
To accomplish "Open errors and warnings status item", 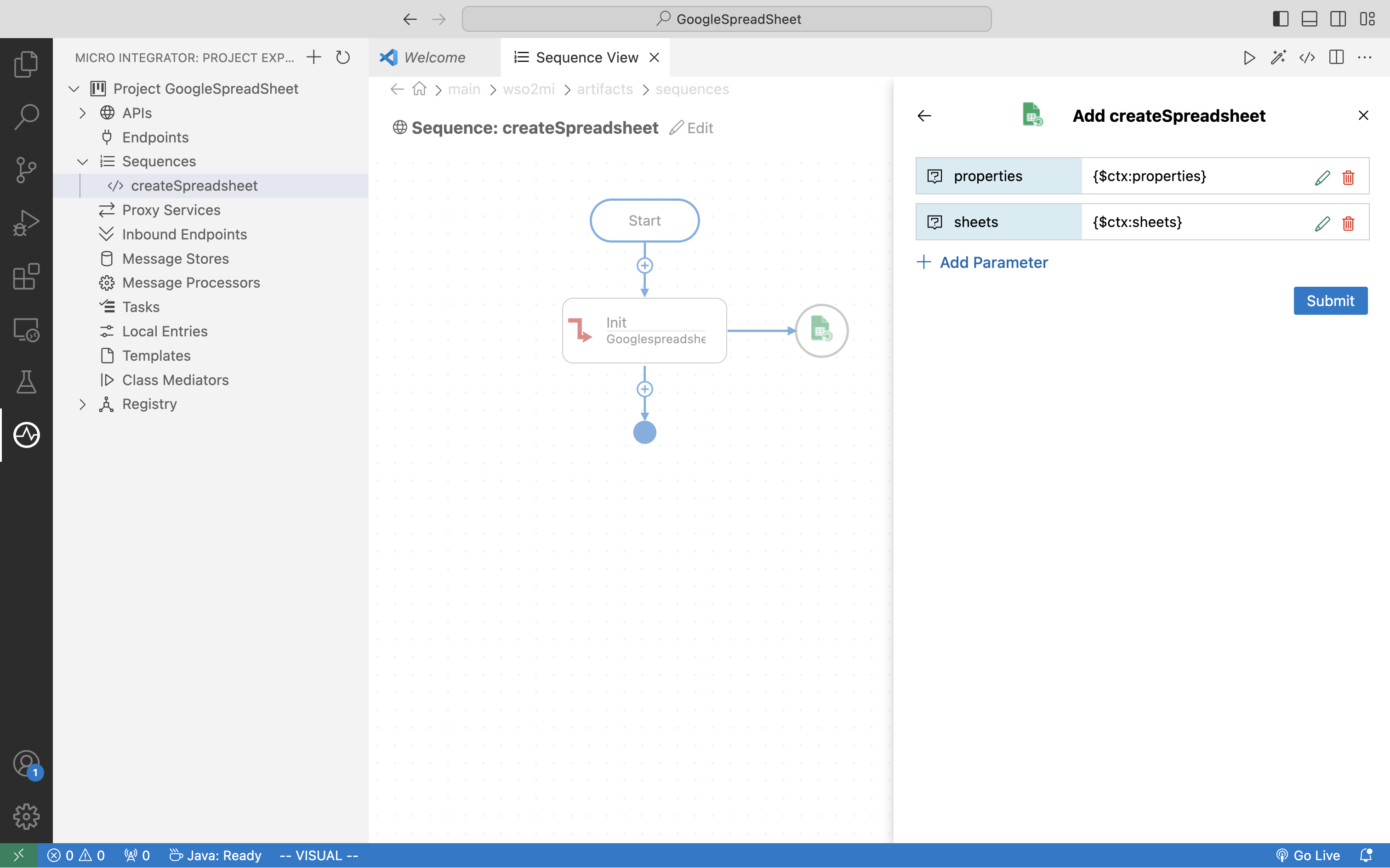I will pos(76,856).
